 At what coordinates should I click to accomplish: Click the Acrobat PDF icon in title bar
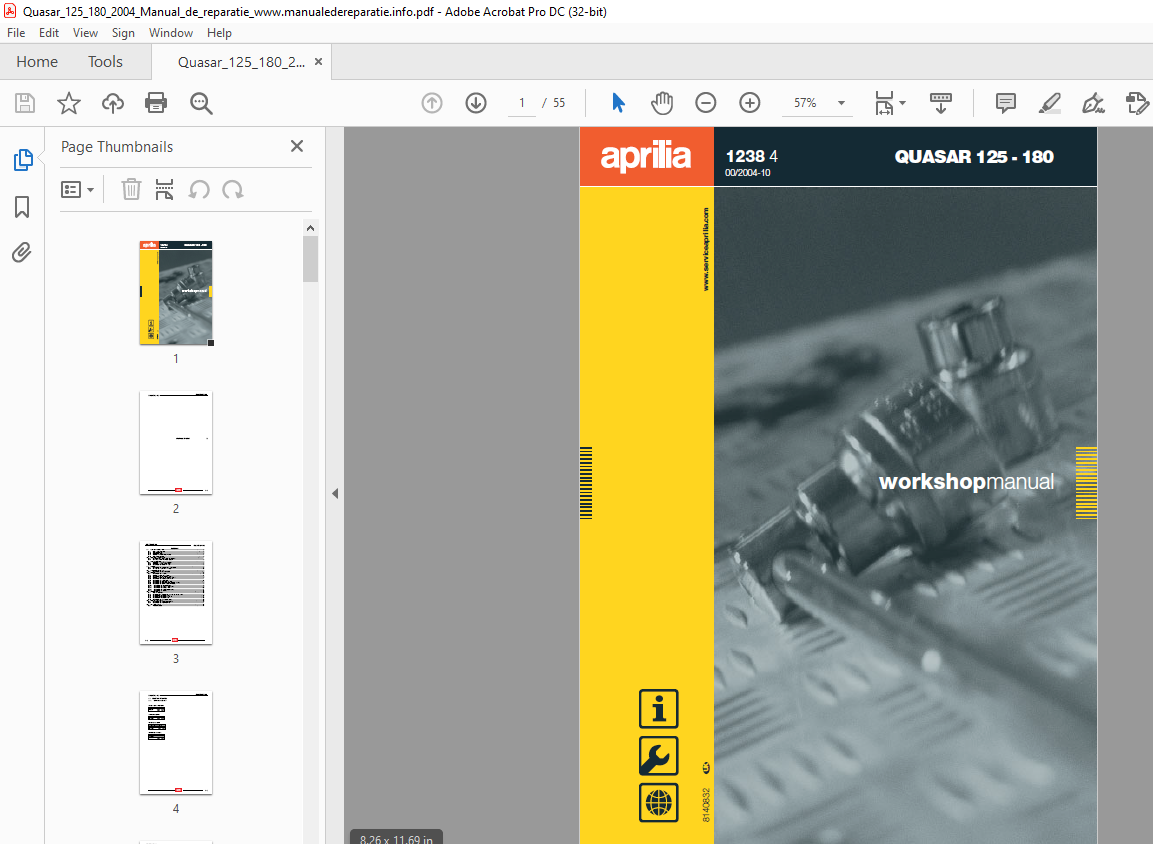10,11
